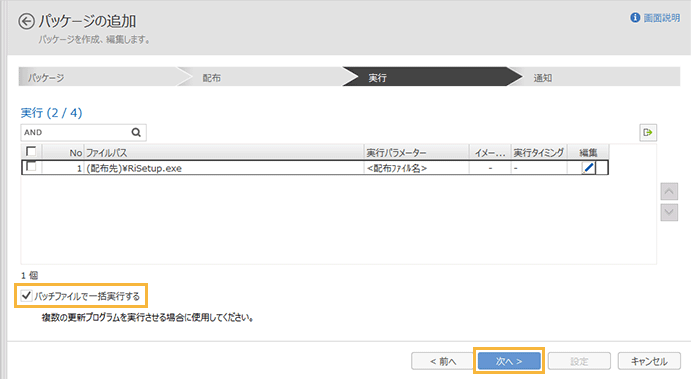Click the 実行パラメーター column header
The width and height of the screenshot is (691, 379).
(x=416, y=152)
